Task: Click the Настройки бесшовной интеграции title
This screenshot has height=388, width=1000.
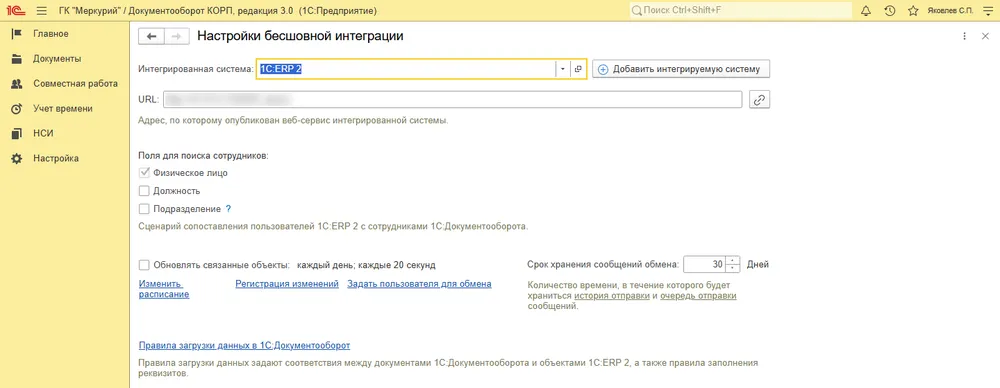Action: [x=300, y=36]
